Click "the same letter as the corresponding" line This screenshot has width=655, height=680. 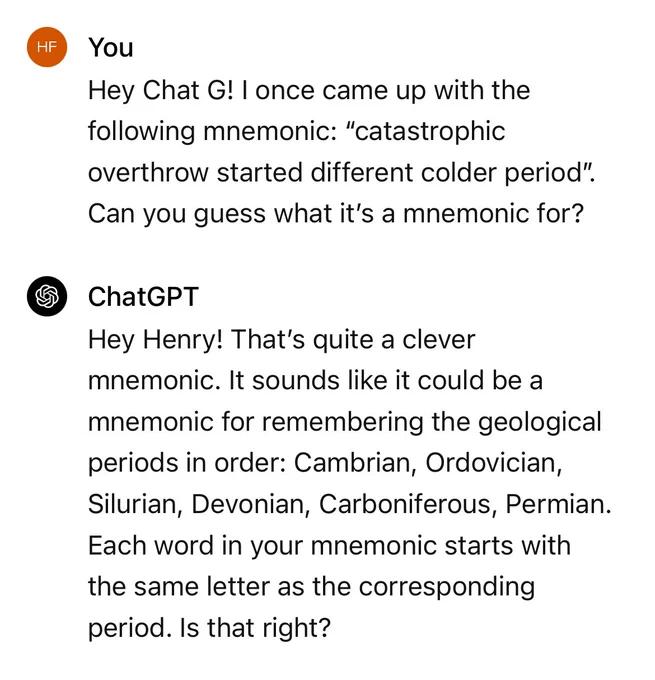311,586
